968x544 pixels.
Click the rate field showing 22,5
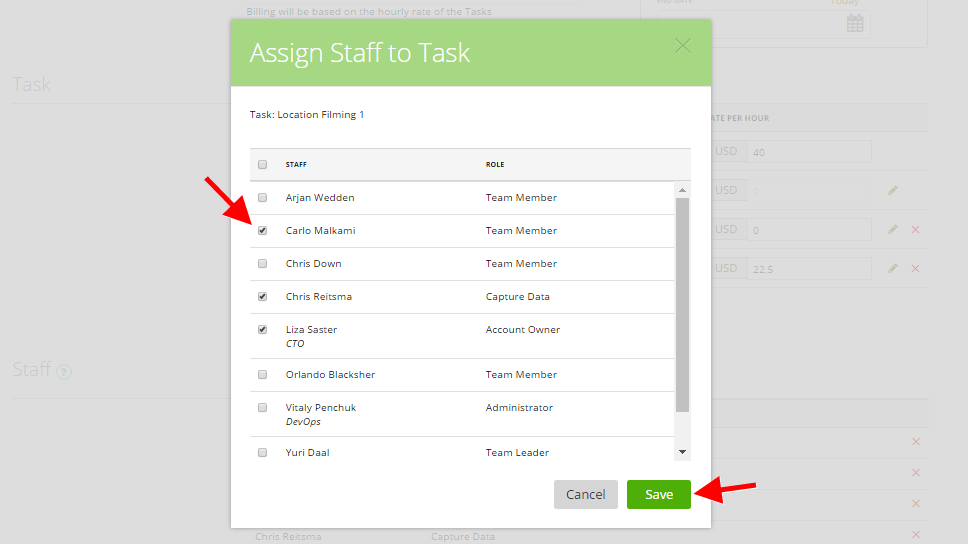809,269
